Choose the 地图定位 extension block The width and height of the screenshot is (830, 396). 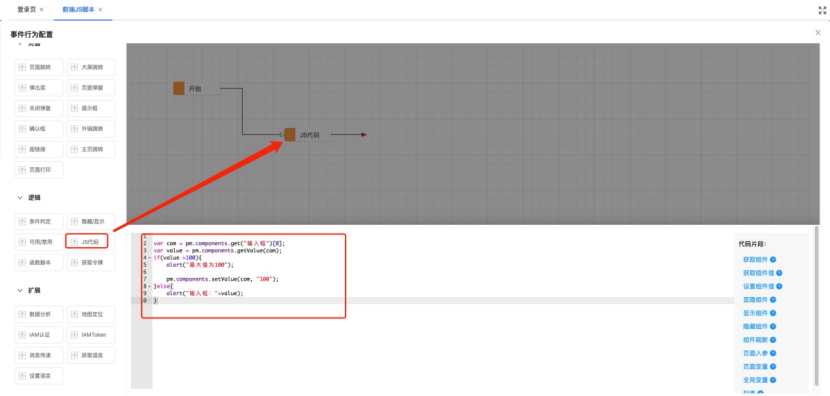[91, 314]
